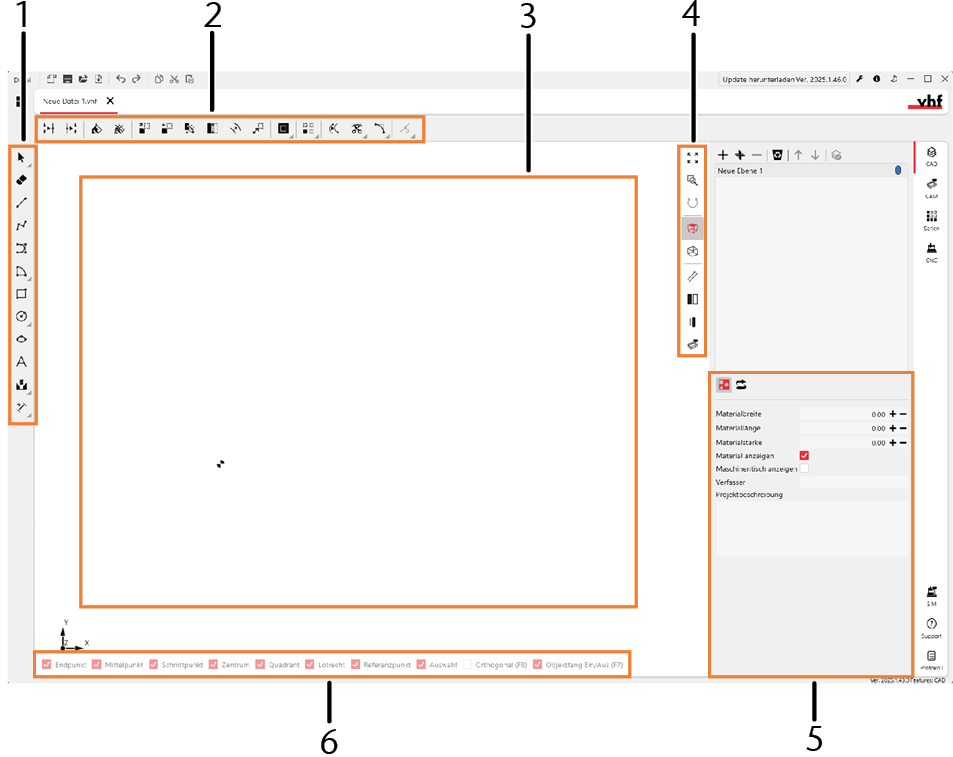Click the Update herunterladen button
This screenshot has width=953, height=757.
[784, 79]
